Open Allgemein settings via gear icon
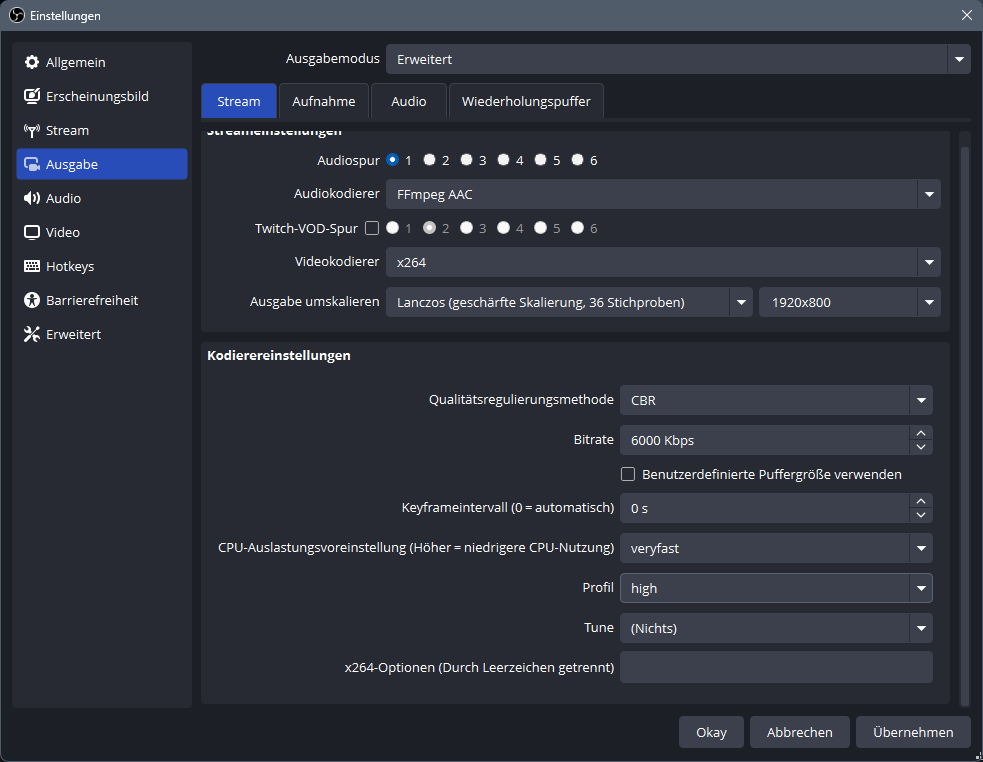 click(31, 62)
